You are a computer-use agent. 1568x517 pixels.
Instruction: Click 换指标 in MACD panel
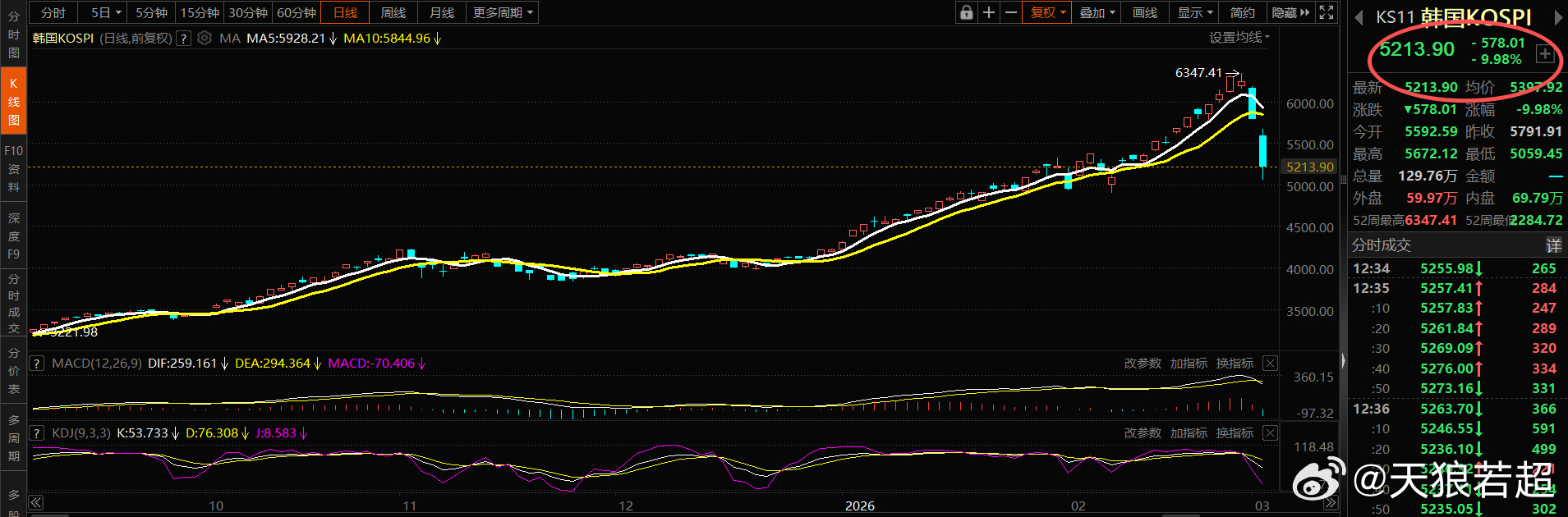coord(1235,363)
